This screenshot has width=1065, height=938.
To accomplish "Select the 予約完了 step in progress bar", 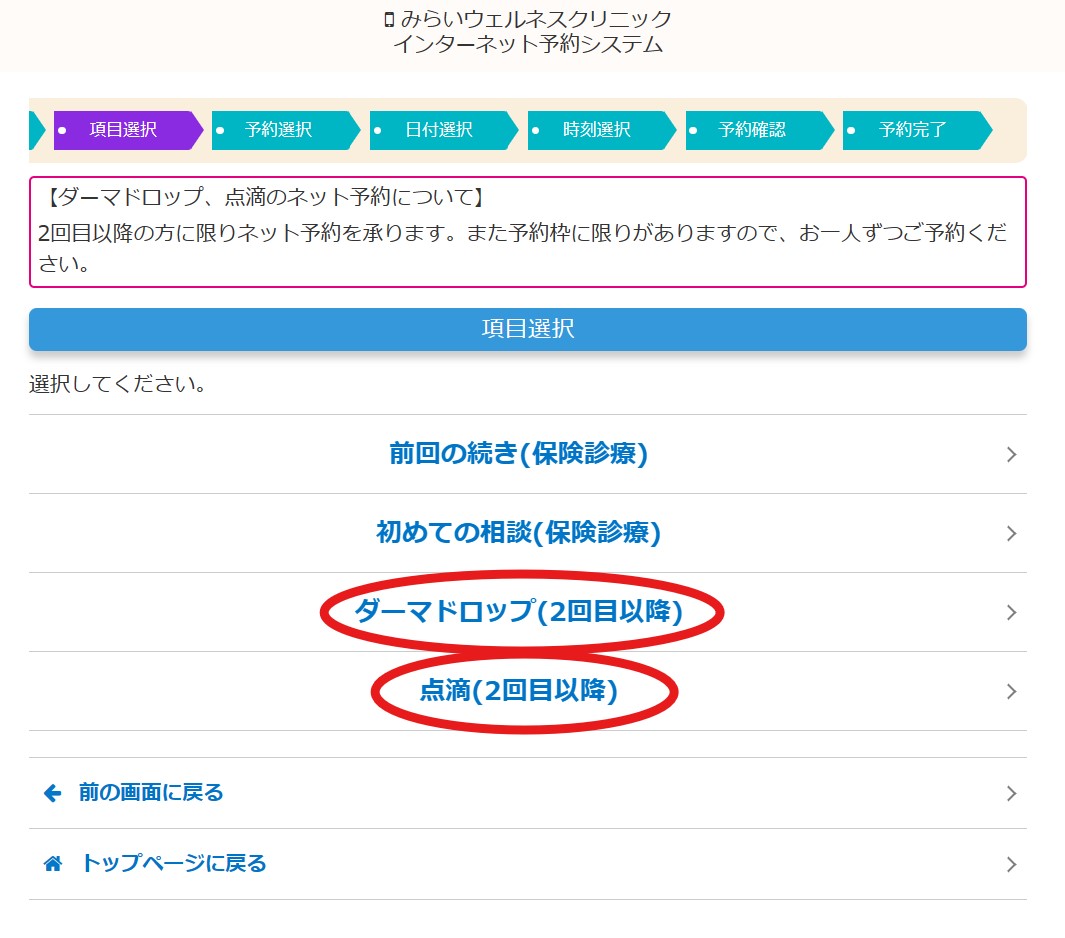I will (917, 130).
